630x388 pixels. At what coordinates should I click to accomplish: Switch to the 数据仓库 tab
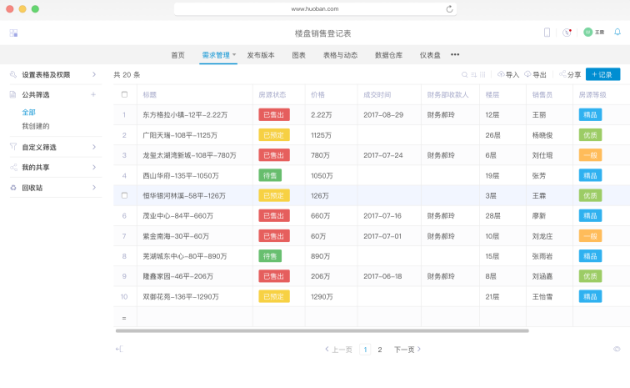click(389, 55)
